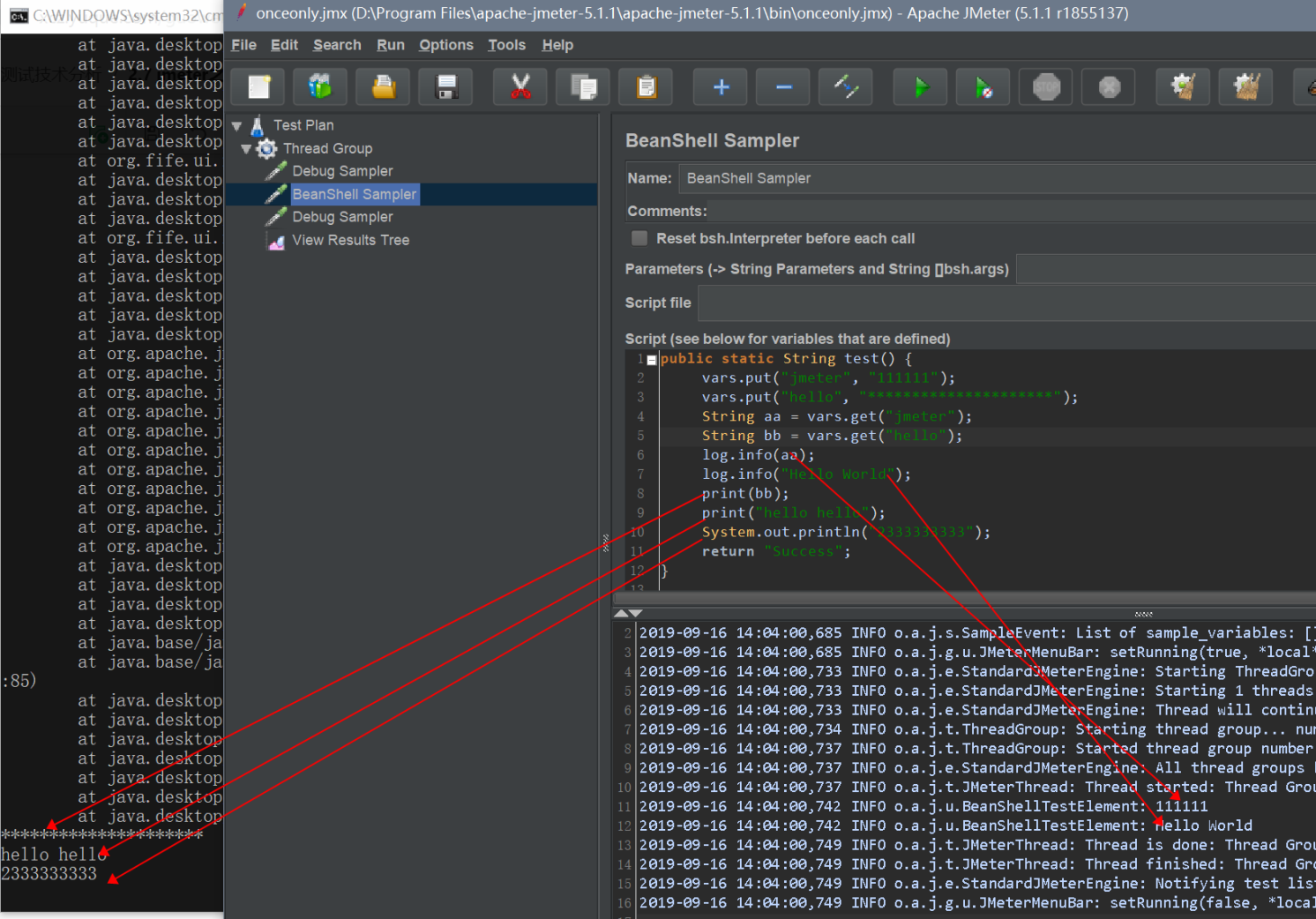Click the JMeter feather title bar icon
The height and width of the screenshot is (919, 1316).
[241, 12]
